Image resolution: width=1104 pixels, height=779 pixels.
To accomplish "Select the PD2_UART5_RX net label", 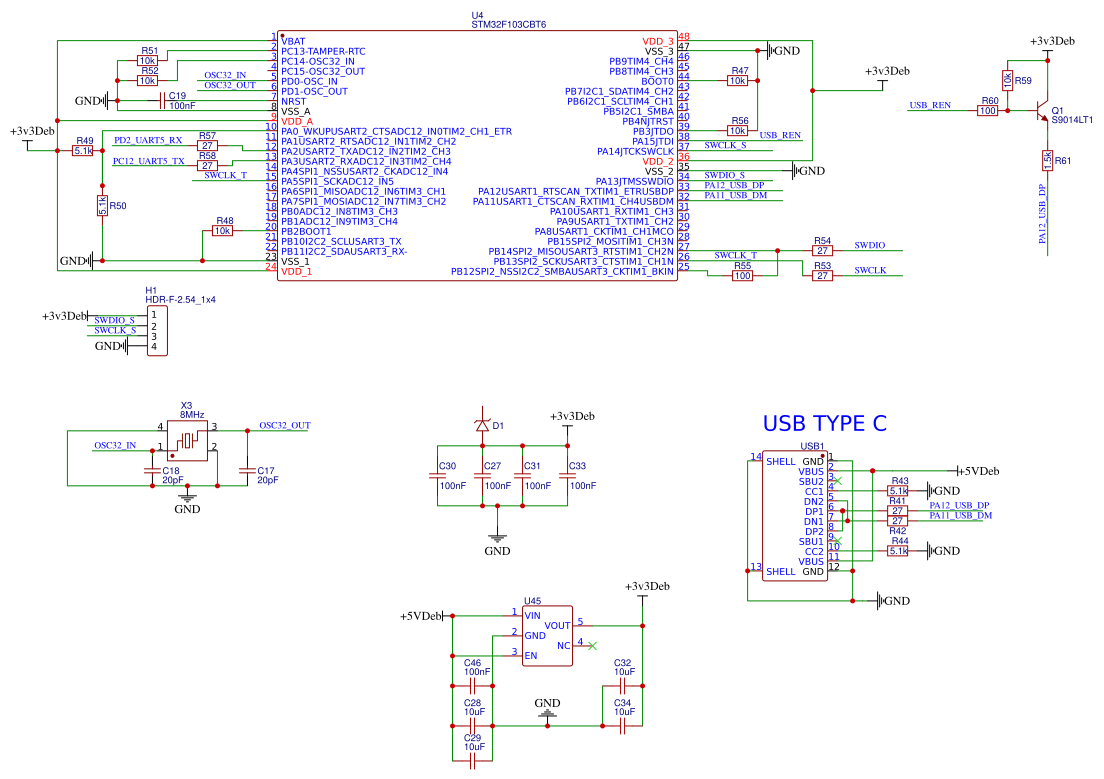I will coord(148,141).
